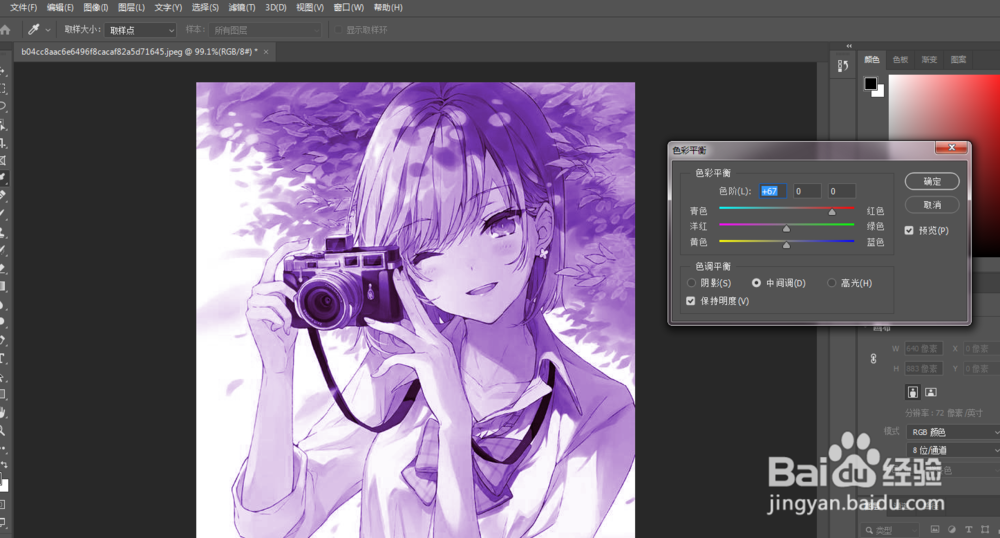Collapse the right panels with double-arrow
1000x538 pixels.
point(849,46)
